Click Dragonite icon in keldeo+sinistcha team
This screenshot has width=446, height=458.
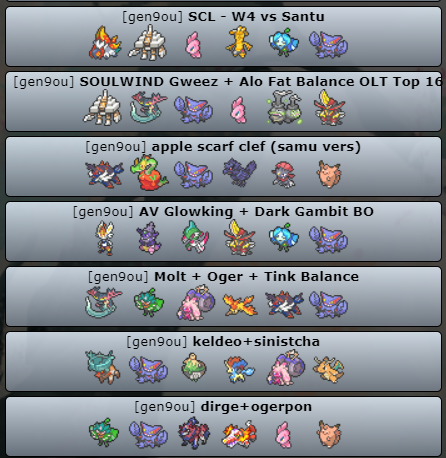329,369
